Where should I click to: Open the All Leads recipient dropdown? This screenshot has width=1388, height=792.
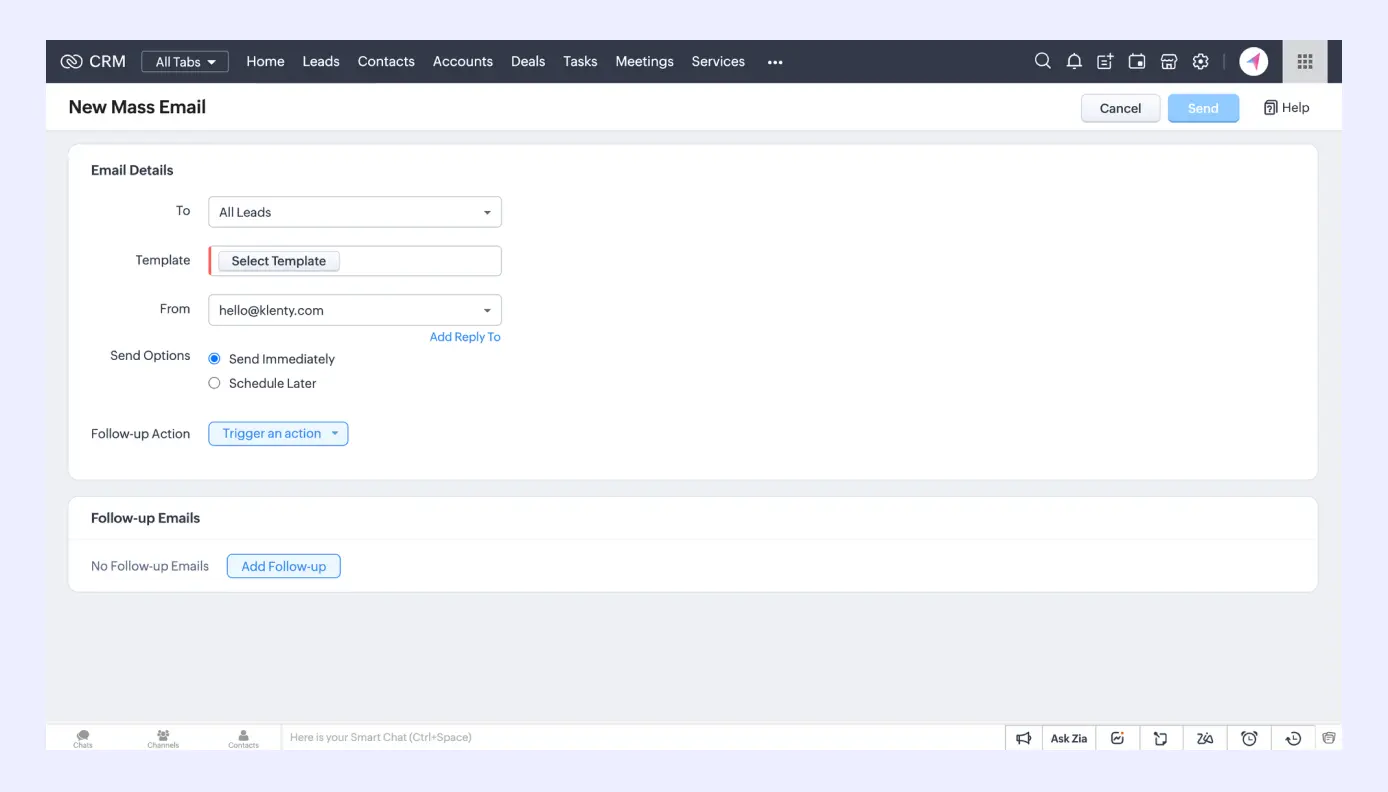(x=354, y=211)
